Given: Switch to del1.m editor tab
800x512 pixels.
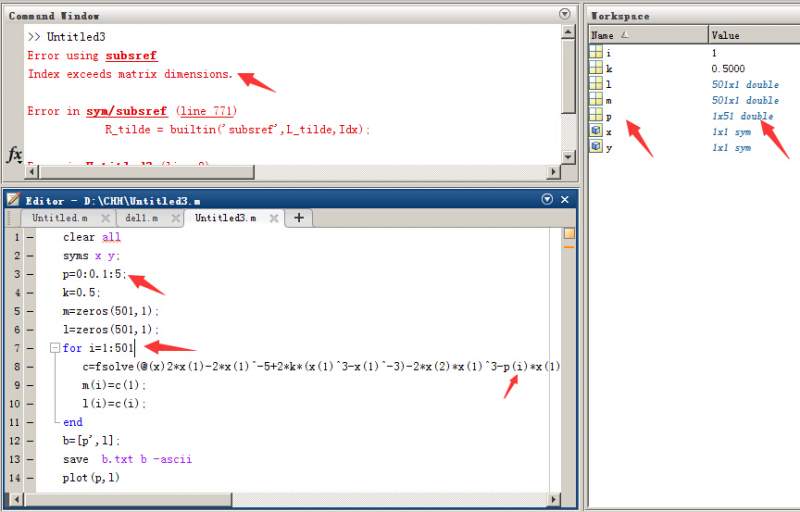Looking at the screenshot, I should pyautogui.click(x=141, y=218).
